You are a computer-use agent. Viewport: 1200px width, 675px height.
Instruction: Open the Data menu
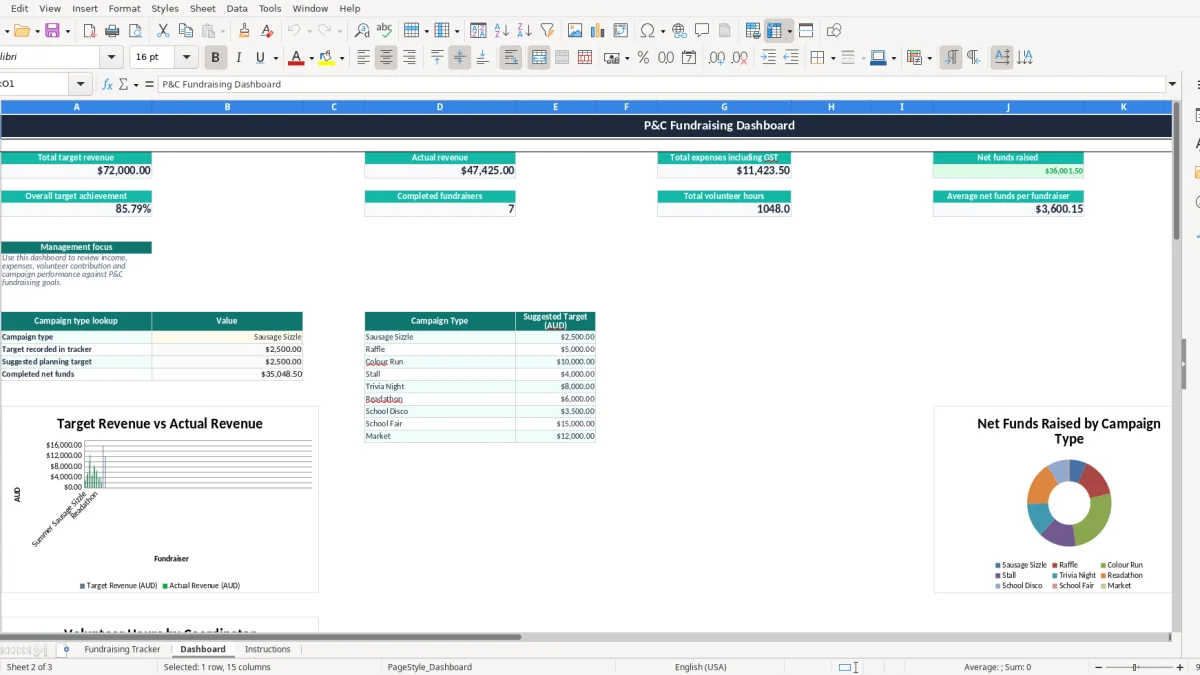[237, 8]
